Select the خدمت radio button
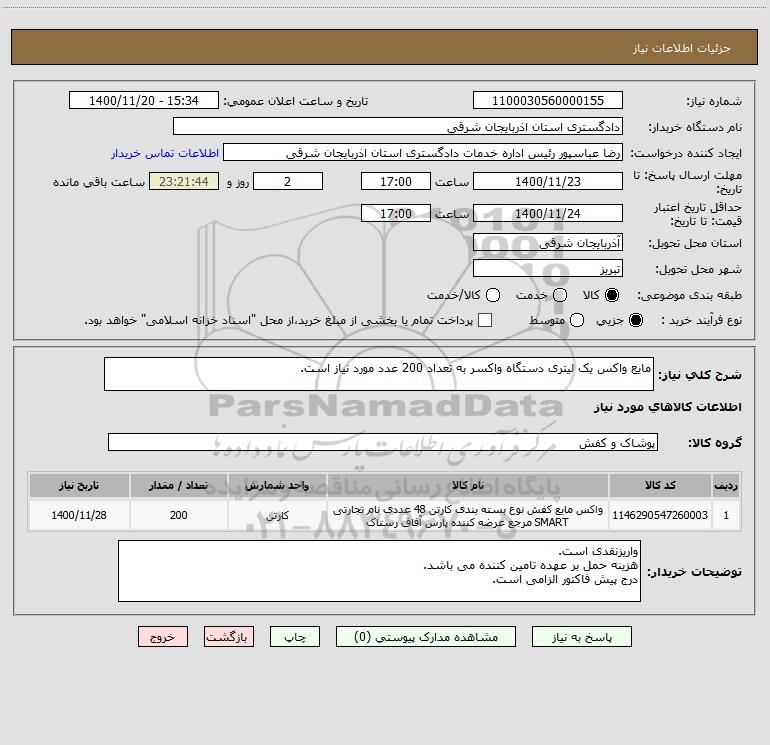770x745 pixels. 560,295
